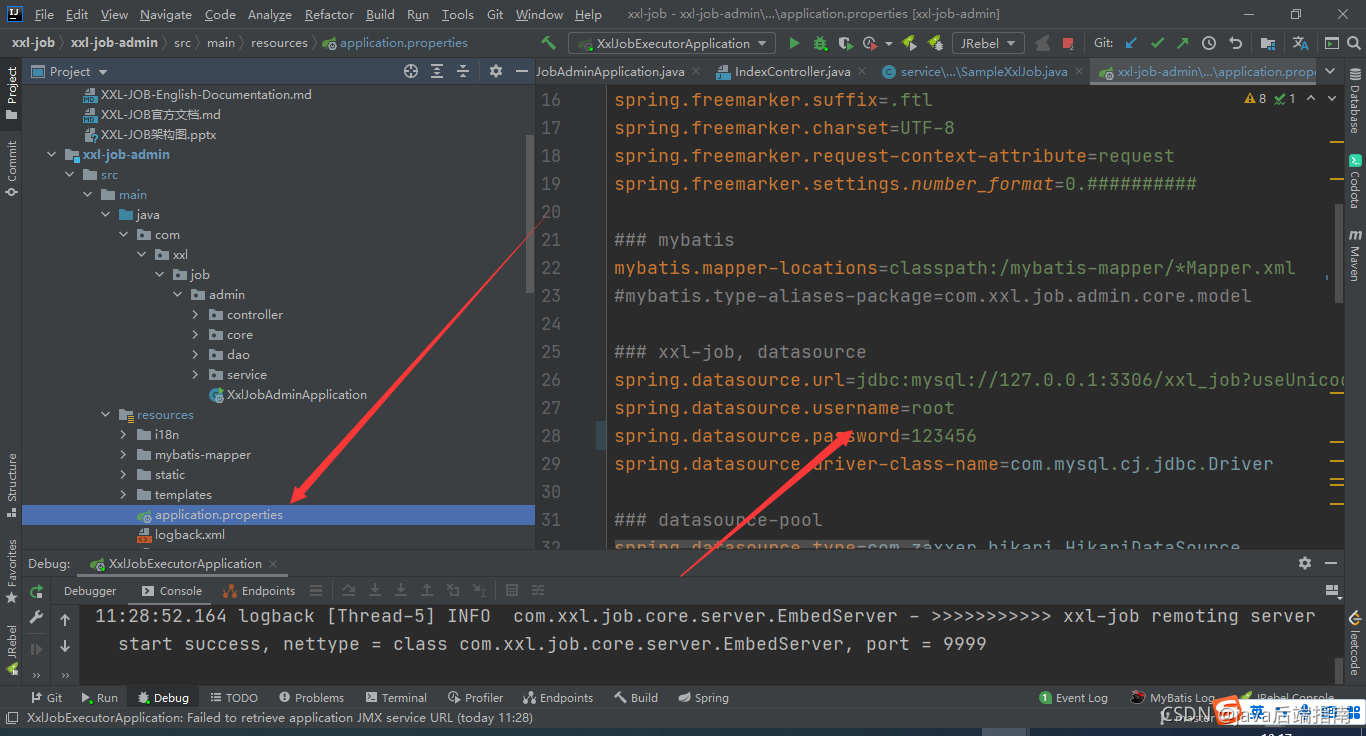Collapse the xxl-job-admin module node
This screenshot has width=1366, height=736.
[52, 155]
